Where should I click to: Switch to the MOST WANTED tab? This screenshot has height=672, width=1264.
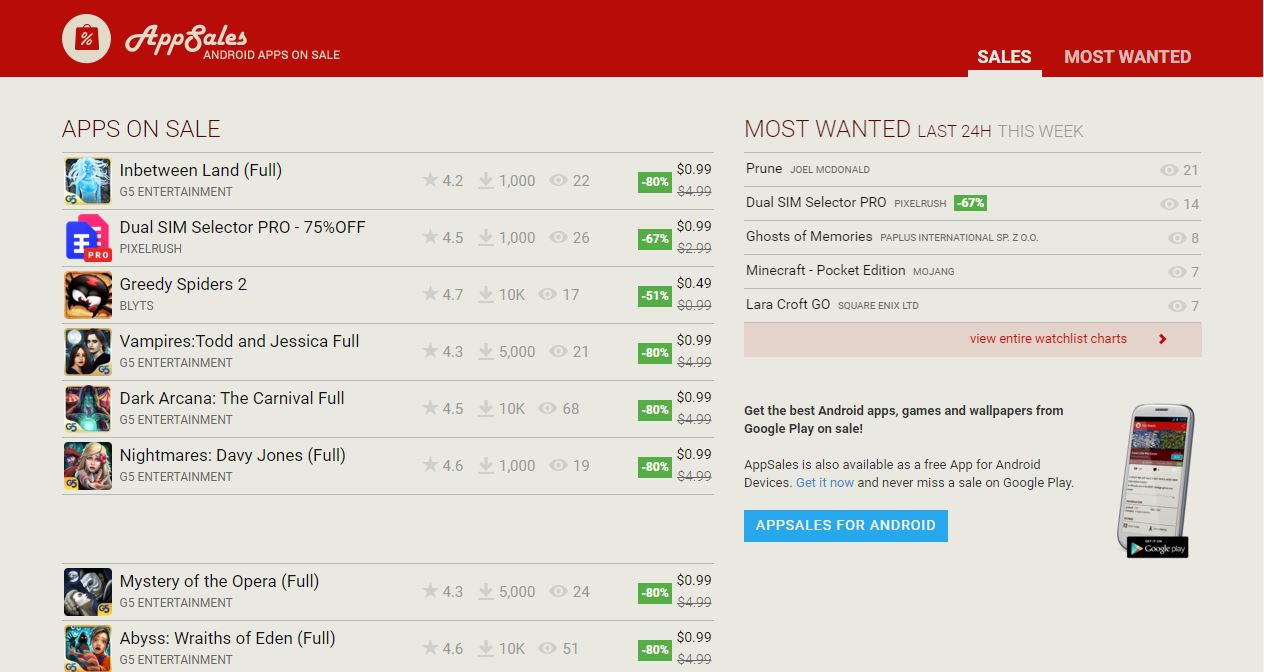[x=1127, y=57]
